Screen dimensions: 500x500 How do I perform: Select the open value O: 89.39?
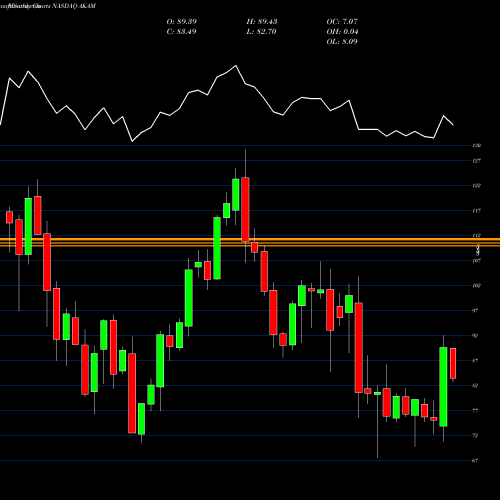pos(182,22)
